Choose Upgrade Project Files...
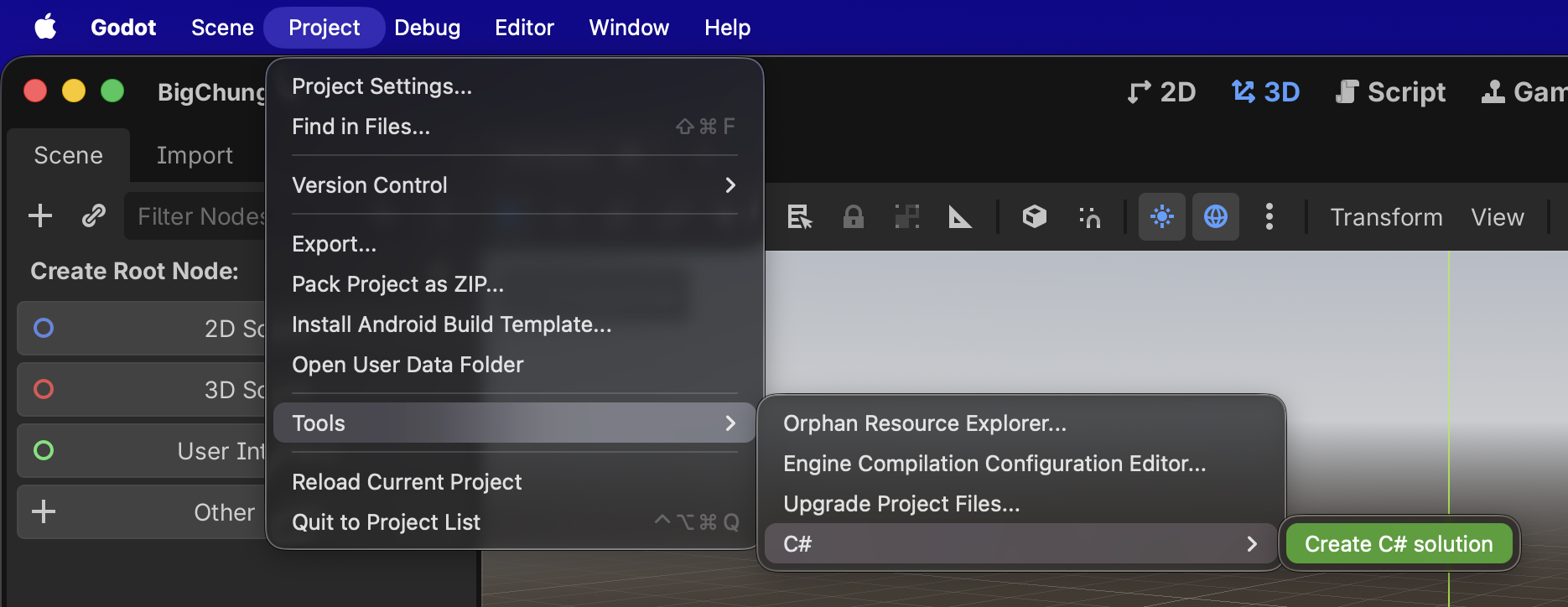The image size is (1568, 607). (1020, 504)
